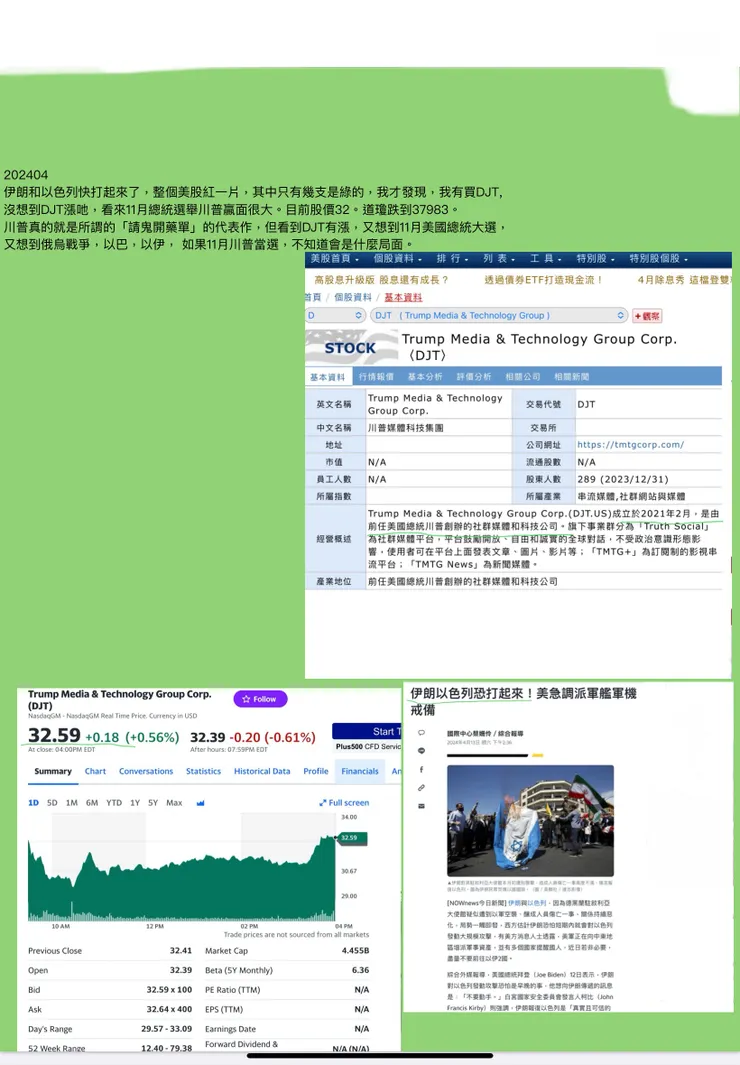Viewport: 740px width, 1065px height.
Task: Open the Historical Data tab
Action: (262, 772)
